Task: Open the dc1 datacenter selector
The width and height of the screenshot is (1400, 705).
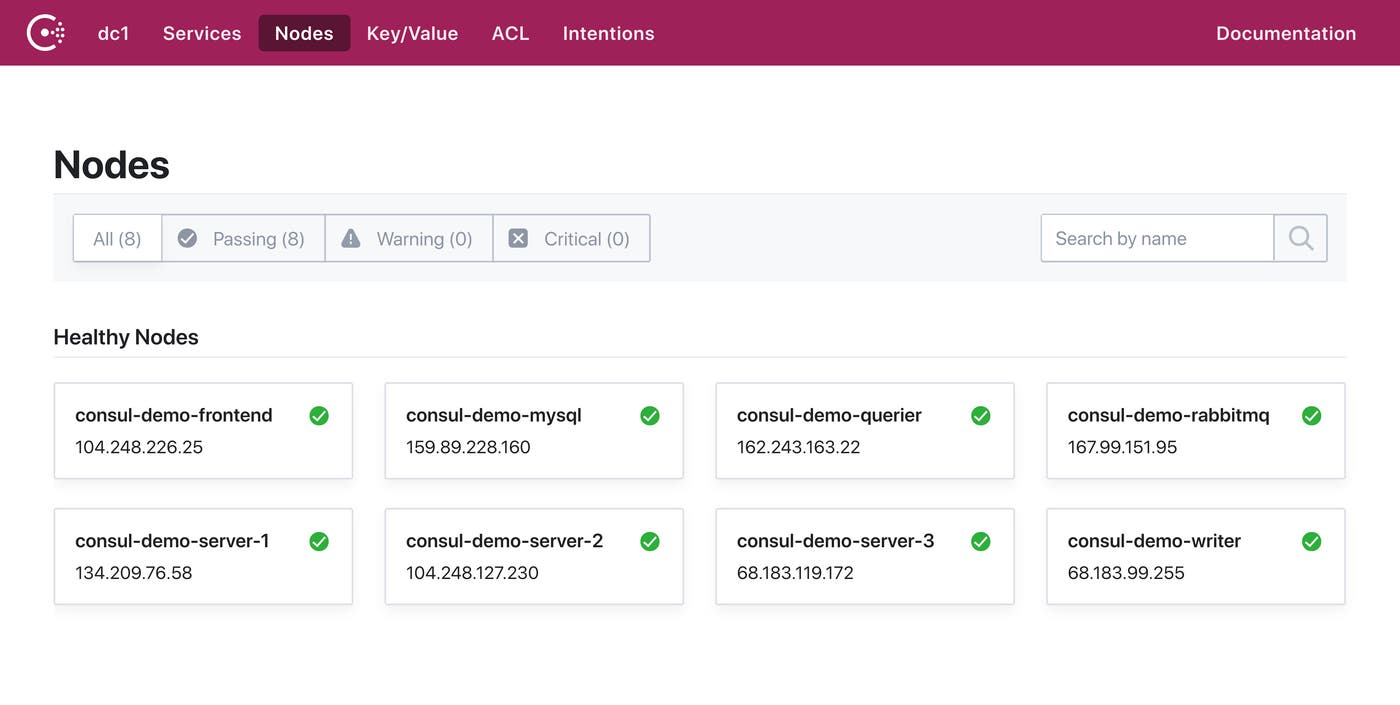Action: 113,33
